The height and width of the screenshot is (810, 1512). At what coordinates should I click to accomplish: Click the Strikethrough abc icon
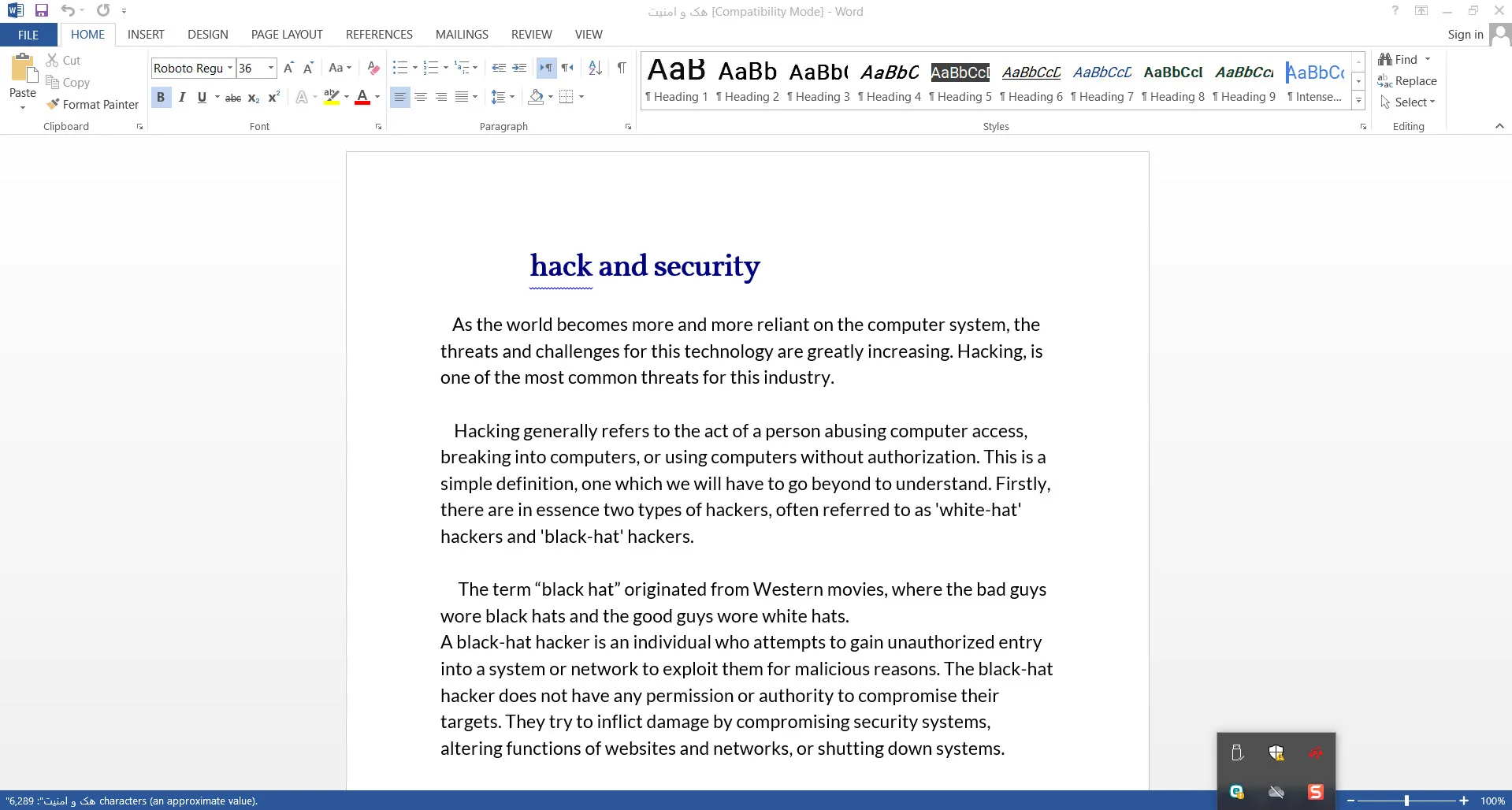[x=233, y=97]
